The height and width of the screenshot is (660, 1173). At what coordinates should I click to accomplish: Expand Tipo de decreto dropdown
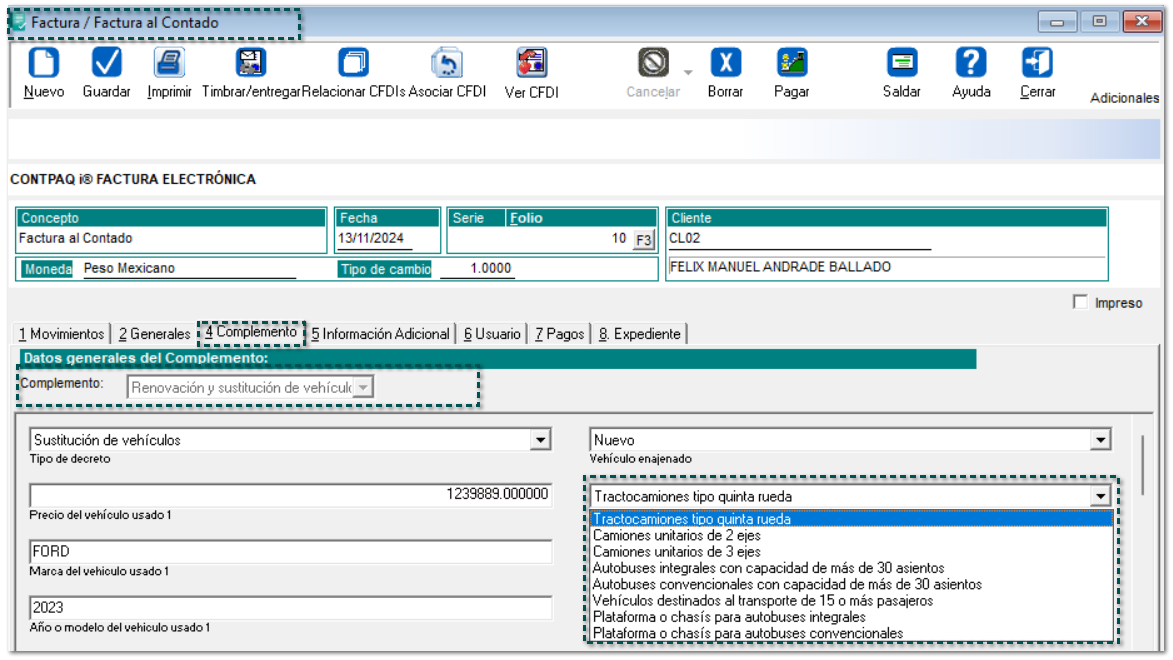tap(540, 440)
